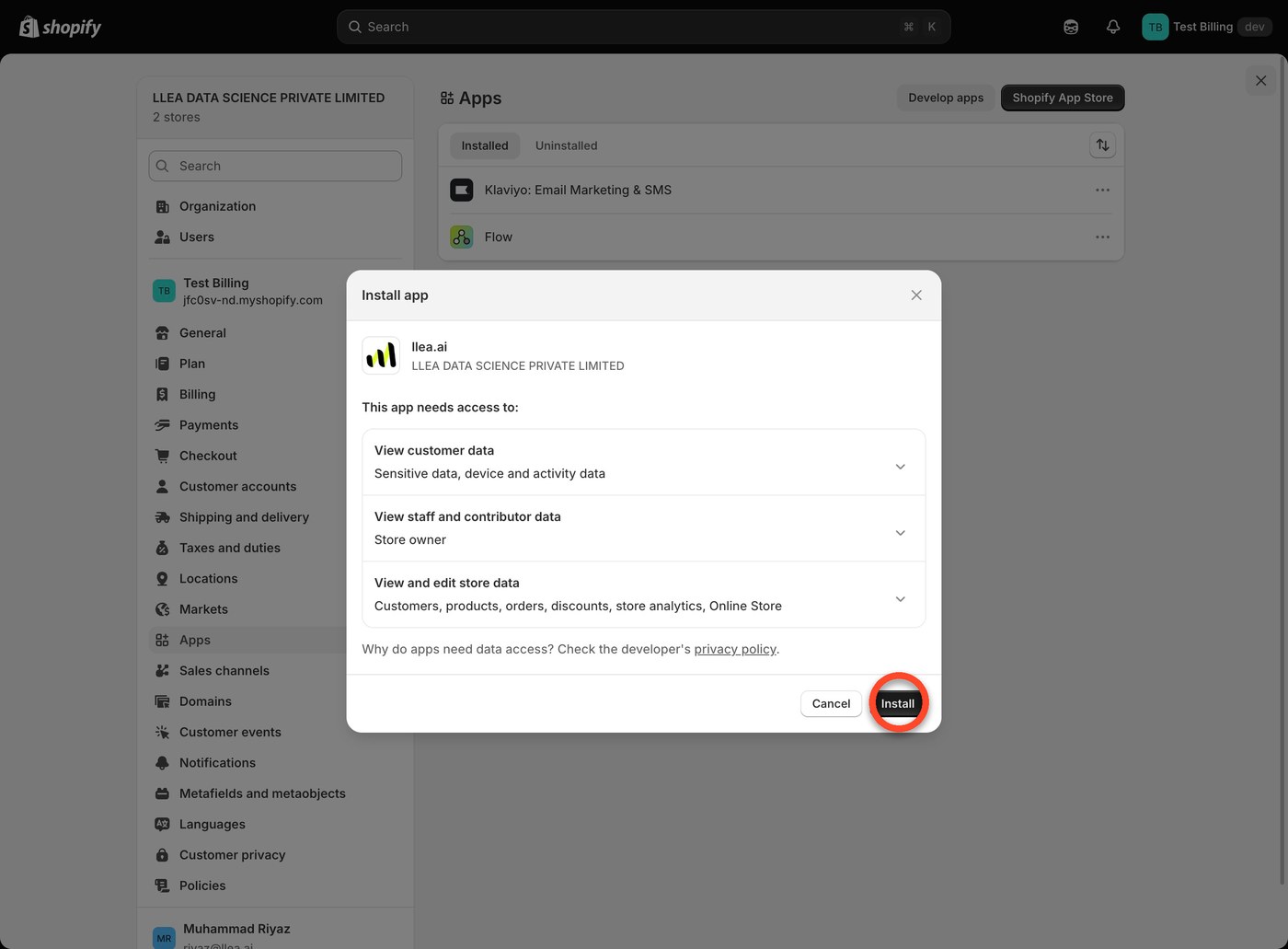Click the Customer privacy lock icon

[x=162, y=855]
